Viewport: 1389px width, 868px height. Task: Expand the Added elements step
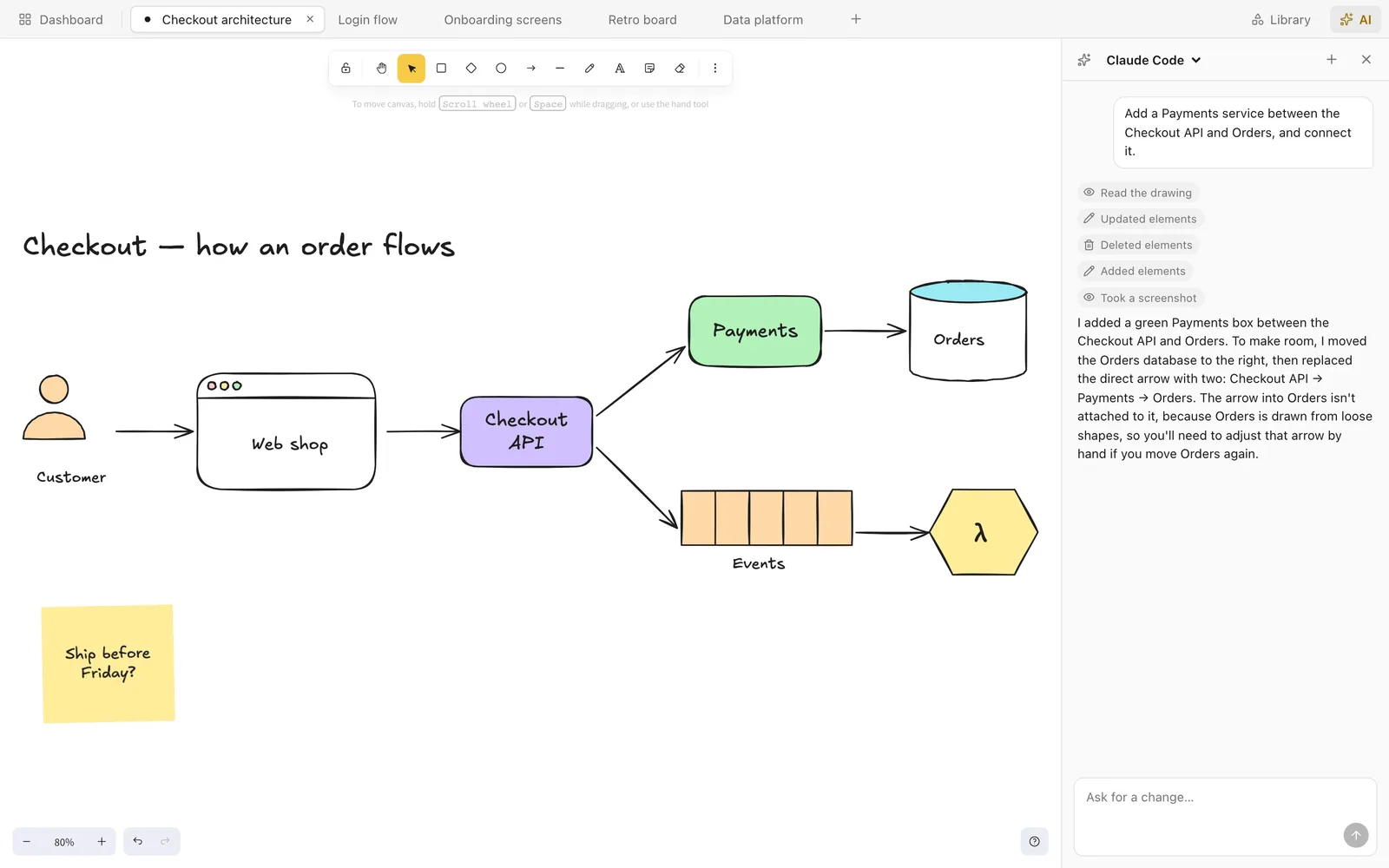[1135, 271]
